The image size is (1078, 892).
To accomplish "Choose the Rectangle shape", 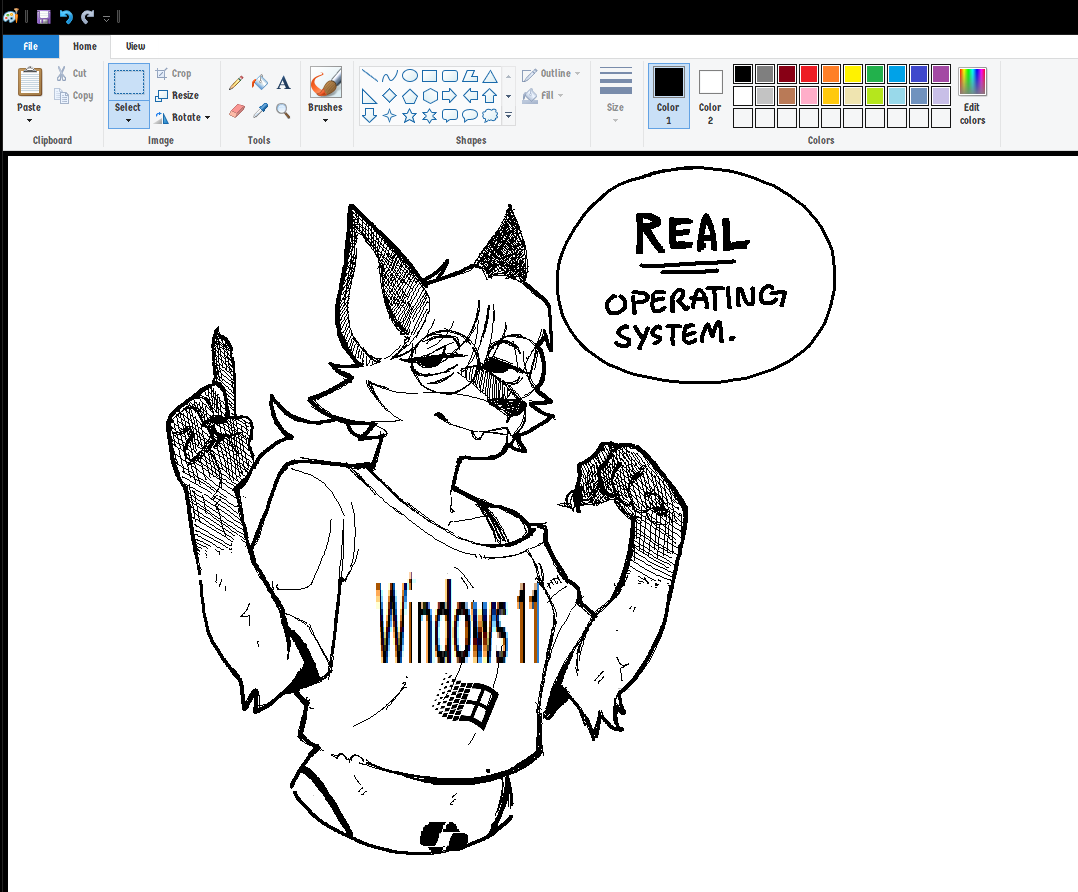I will pyautogui.click(x=430, y=76).
